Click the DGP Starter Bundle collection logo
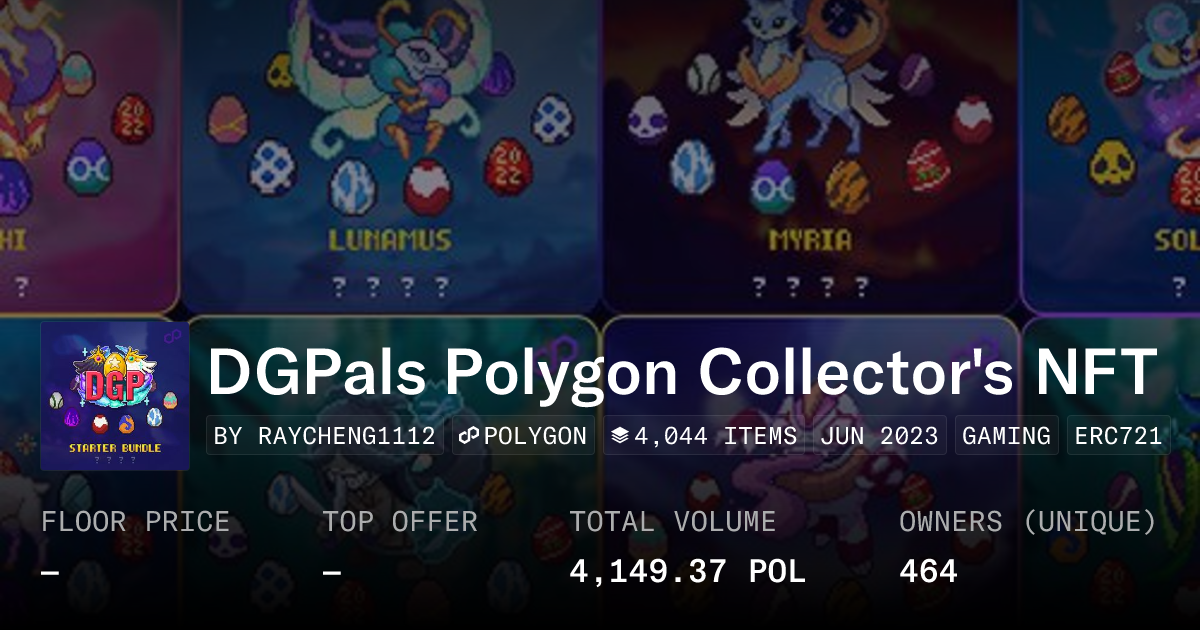This screenshot has width=1200, height=630. coord(115,396)
